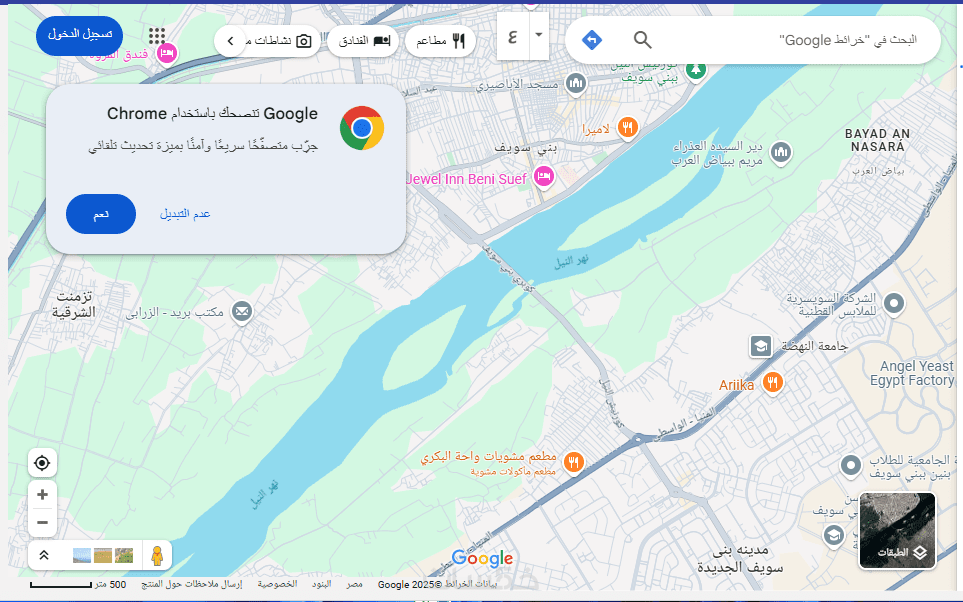Open the language input dropdown arrow

click(539, 35)
